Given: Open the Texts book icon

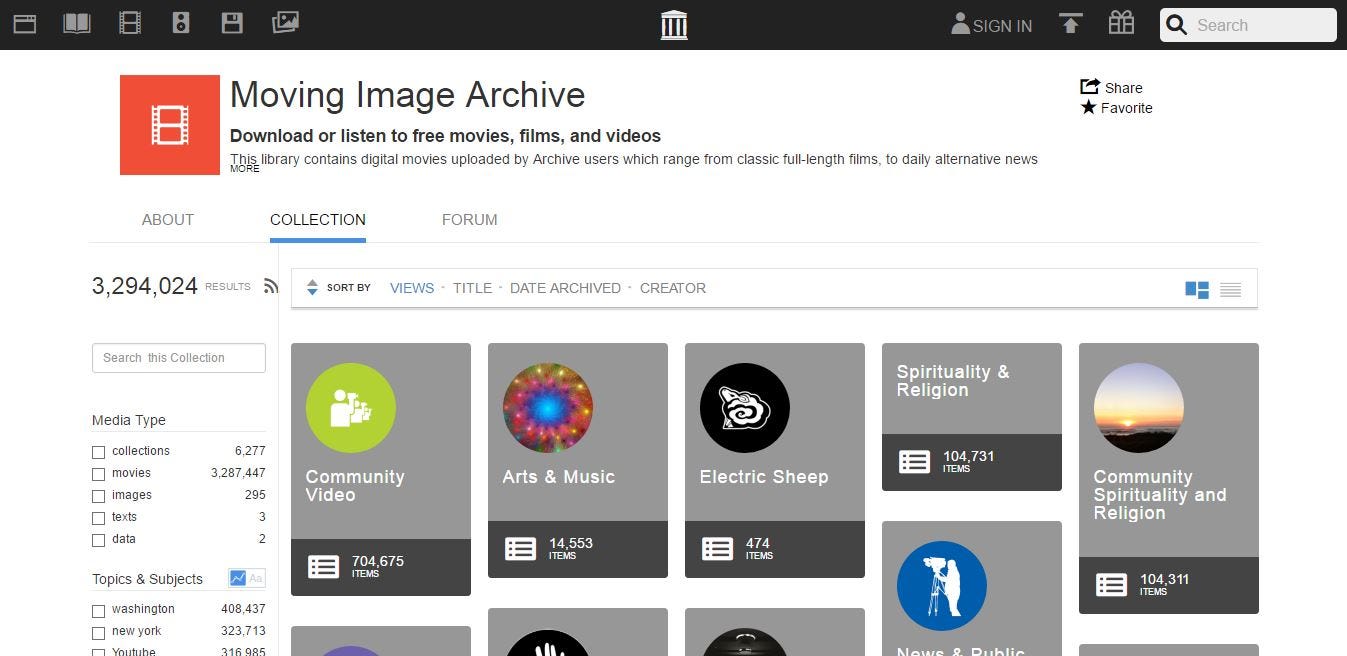Looking at the screenshot, I should tap(77, 23).
